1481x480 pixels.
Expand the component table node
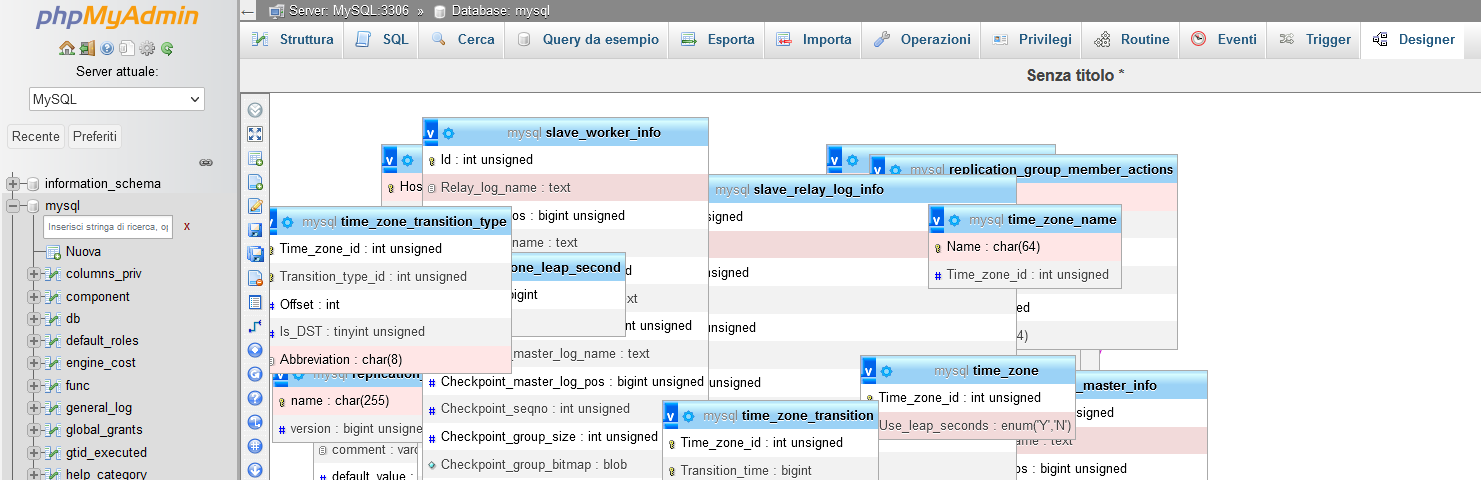[33, 297]
